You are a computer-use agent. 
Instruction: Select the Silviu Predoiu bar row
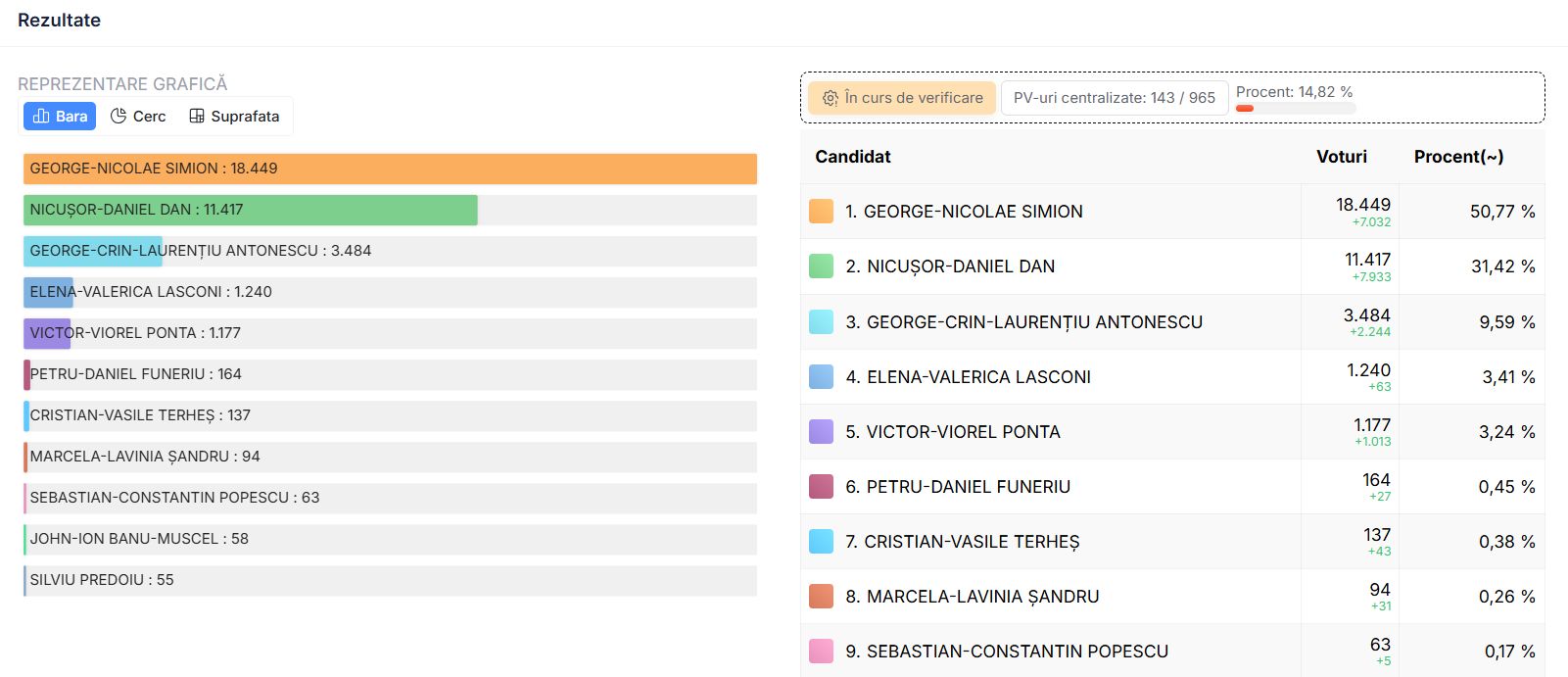pos(390,580)
